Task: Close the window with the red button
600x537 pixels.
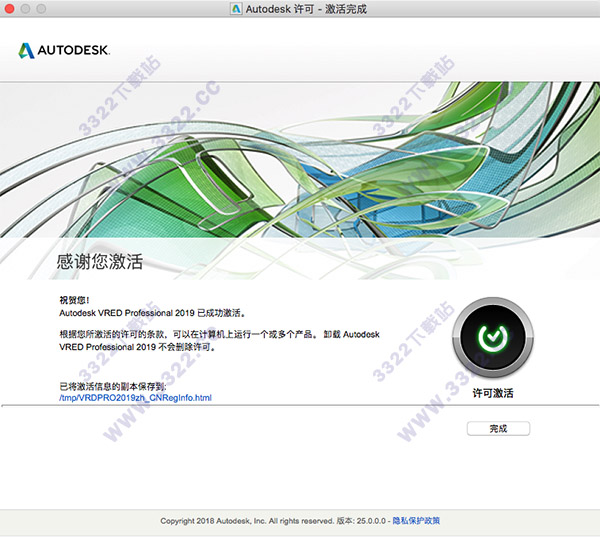Action: 12,8
